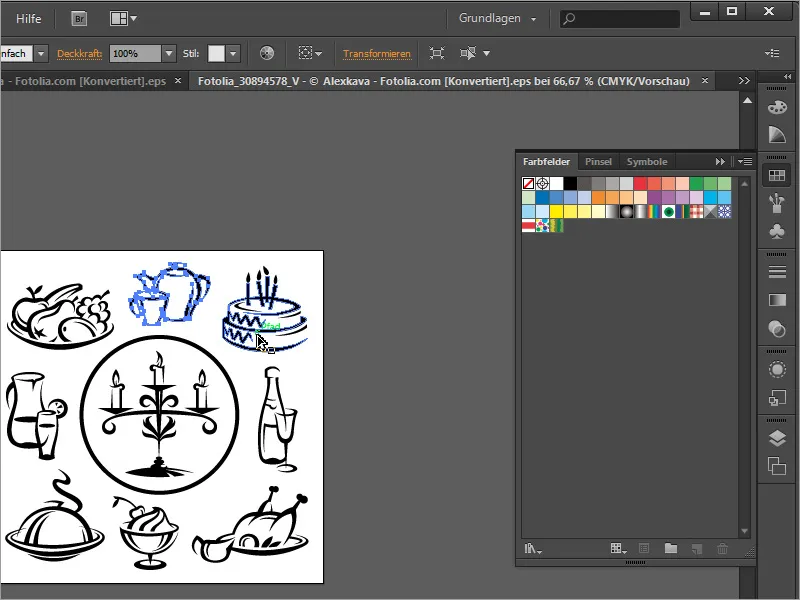Open the arrange documents dropdown
800x600 pixels.
point(123,19)
